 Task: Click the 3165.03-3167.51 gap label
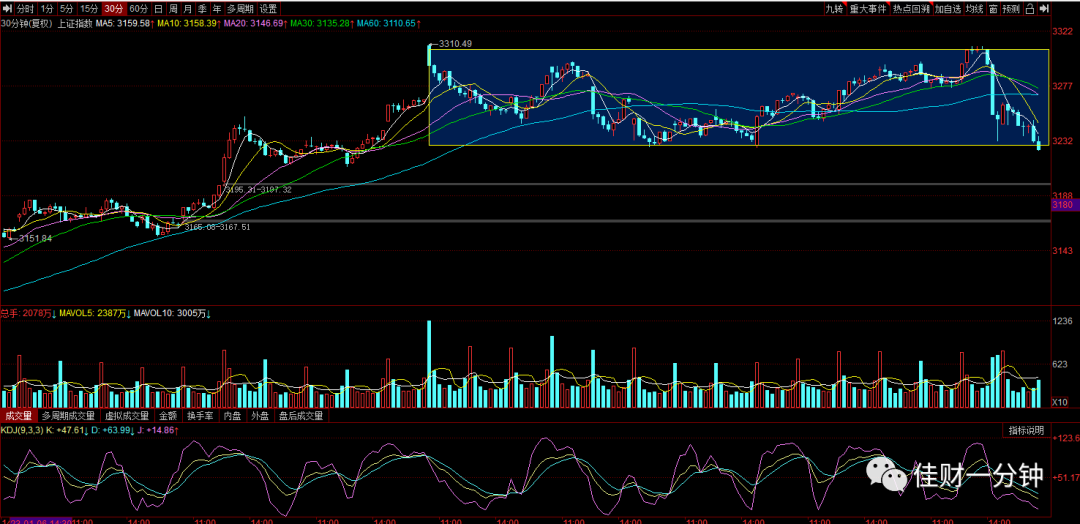coord(217,227)
